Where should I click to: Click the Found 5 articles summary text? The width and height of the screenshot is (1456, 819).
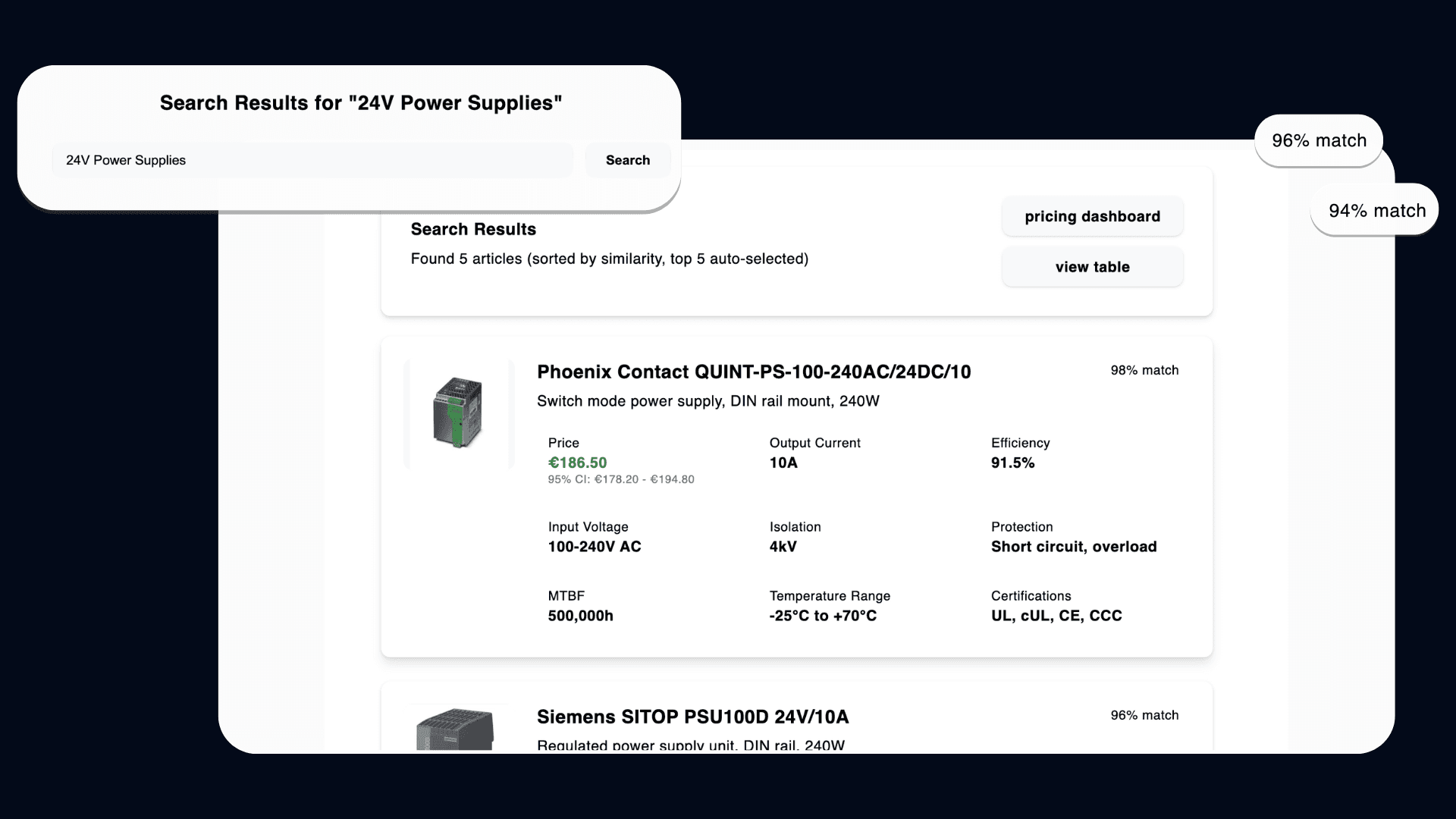[610, 259]
